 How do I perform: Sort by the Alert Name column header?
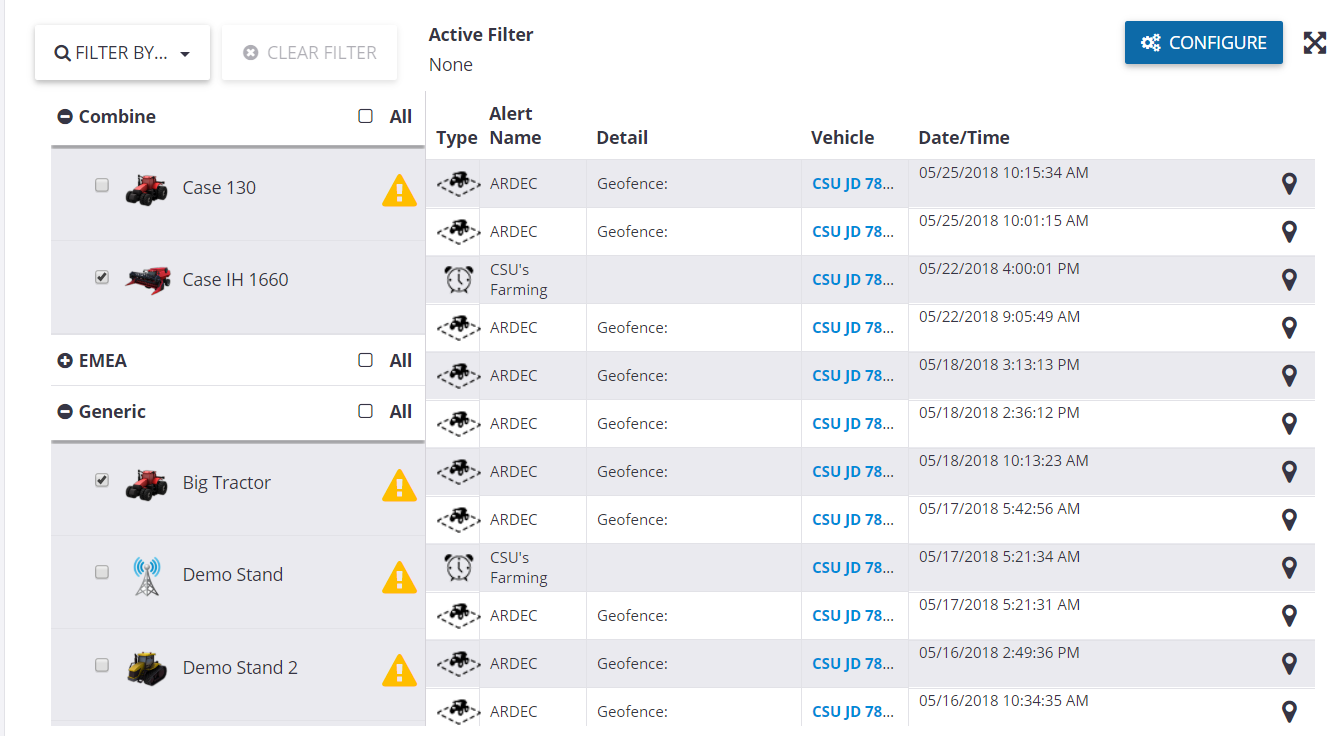click(515, 126)
